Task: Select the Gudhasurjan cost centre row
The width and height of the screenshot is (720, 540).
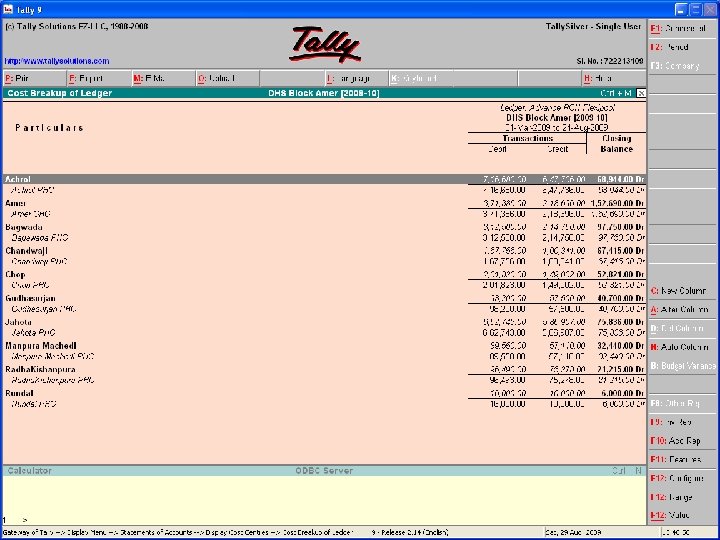Action: 324,298
